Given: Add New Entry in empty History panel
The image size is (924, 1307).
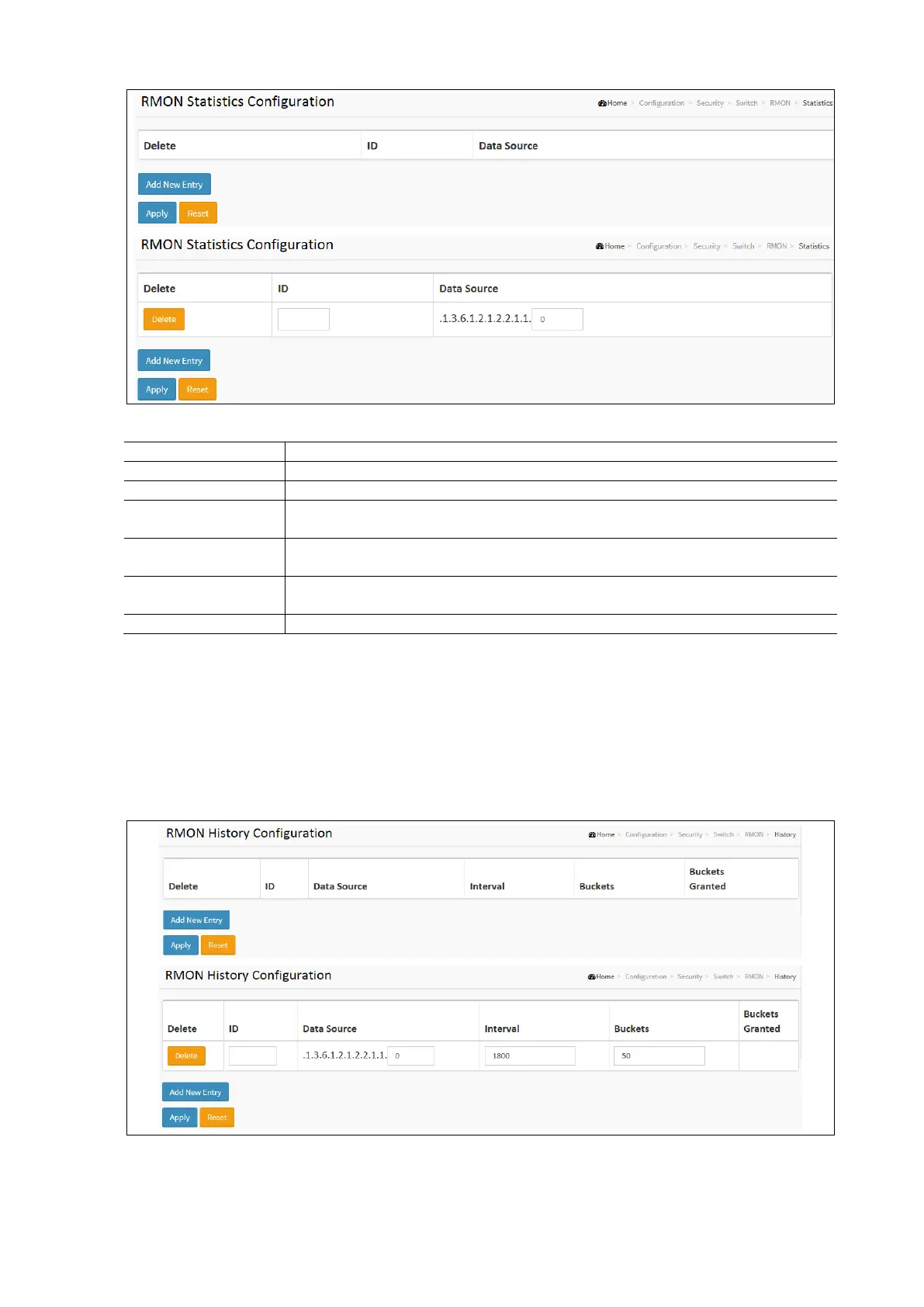Looking at the screenshot, I should pyautogui.click(x=196, y=920).
